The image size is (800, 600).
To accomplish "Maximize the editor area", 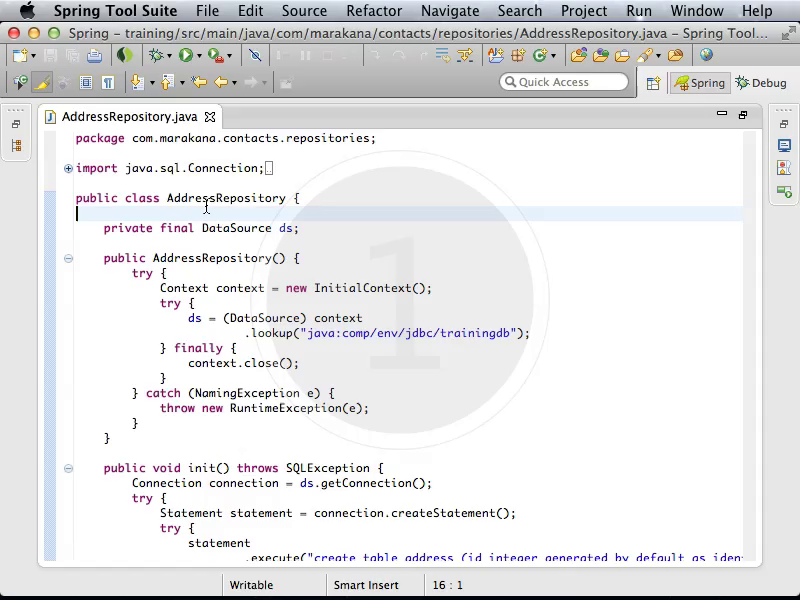I will [743, 115].
